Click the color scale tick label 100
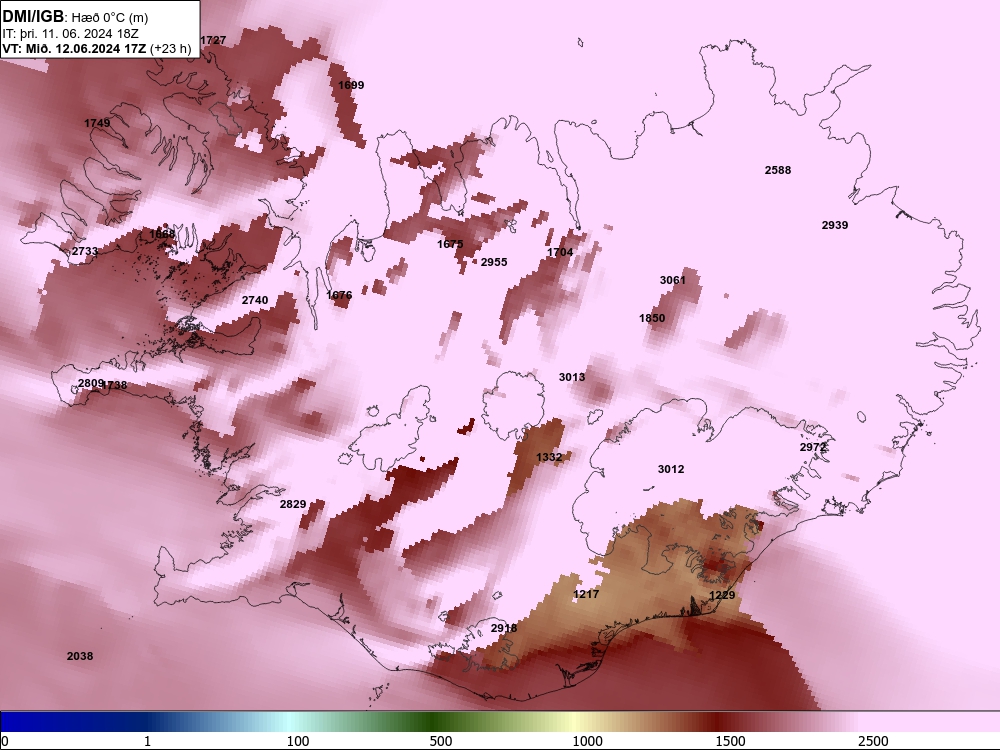This screenshot has height=750, width=1000. point(298,741)
